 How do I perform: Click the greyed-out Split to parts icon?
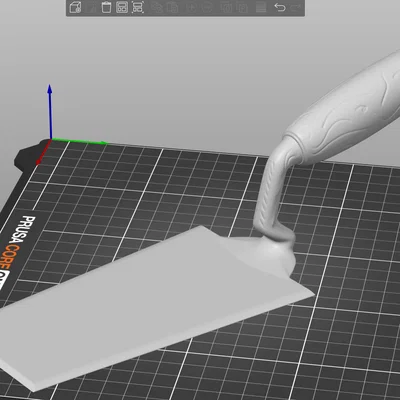(x=242, y=7)
